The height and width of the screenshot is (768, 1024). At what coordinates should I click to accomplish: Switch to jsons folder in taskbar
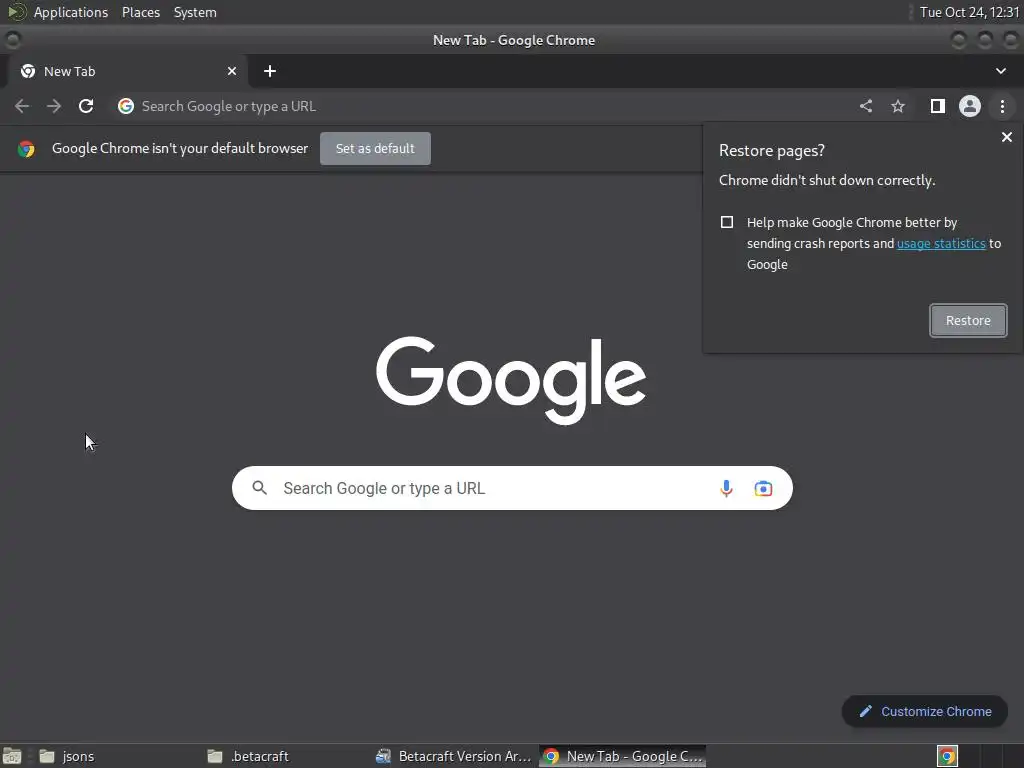tap(118, 756)
